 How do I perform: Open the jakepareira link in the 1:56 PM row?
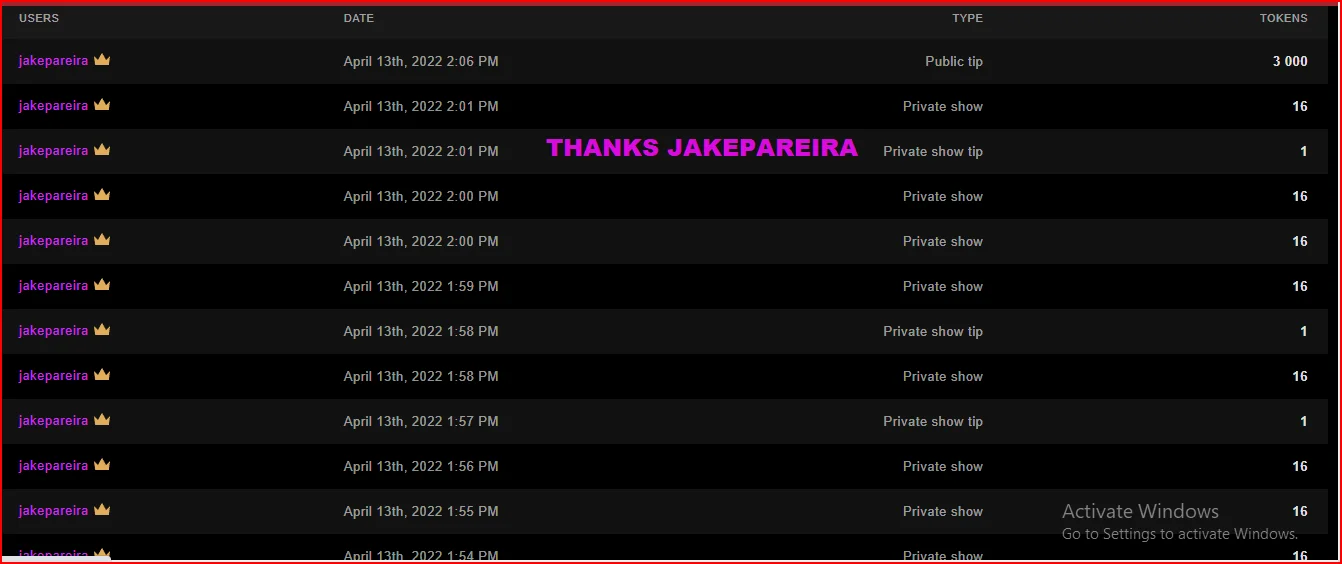click(53, 466)
